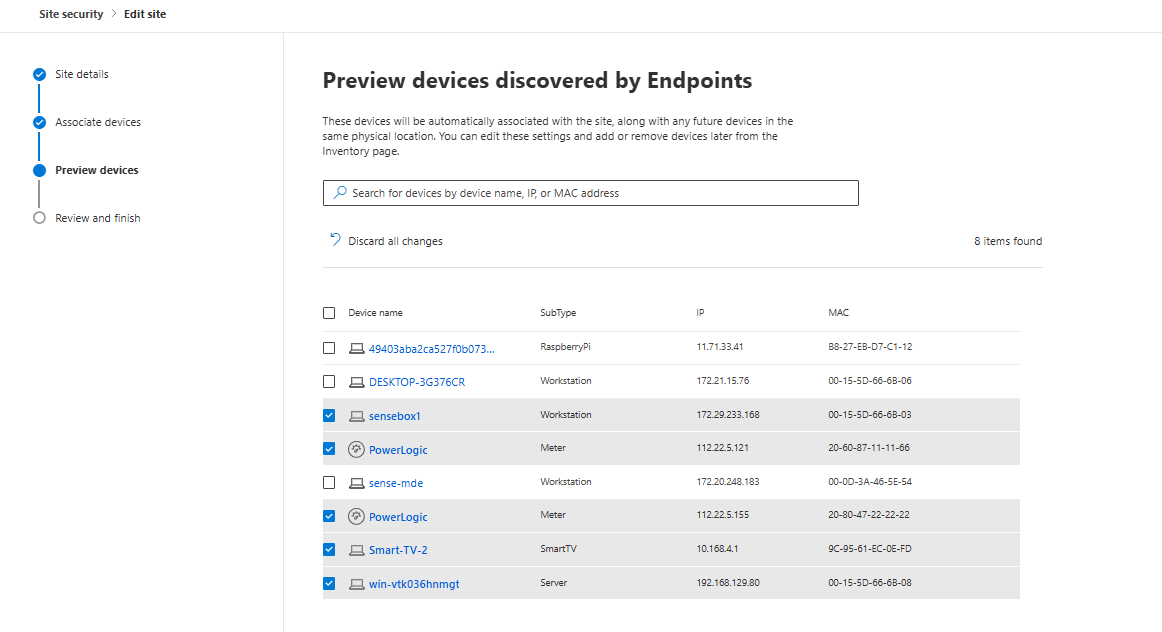Jump to the Review and finish step

pos(98,218)
